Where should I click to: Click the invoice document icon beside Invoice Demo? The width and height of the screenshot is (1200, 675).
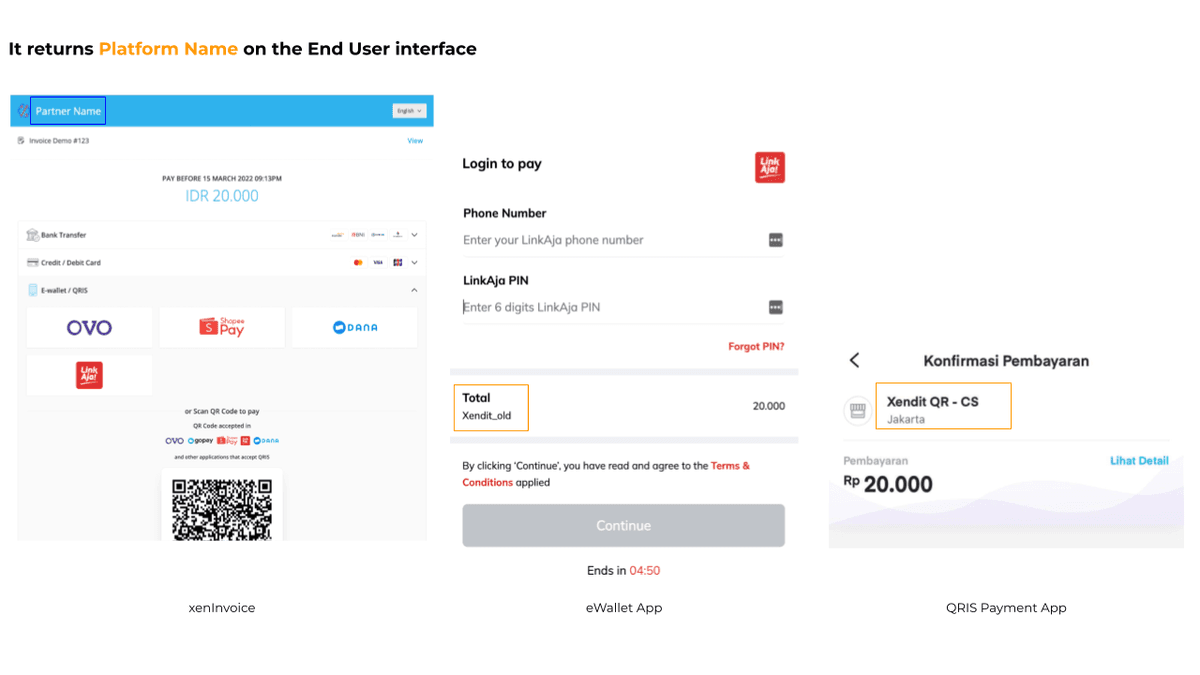coord(22,141)
